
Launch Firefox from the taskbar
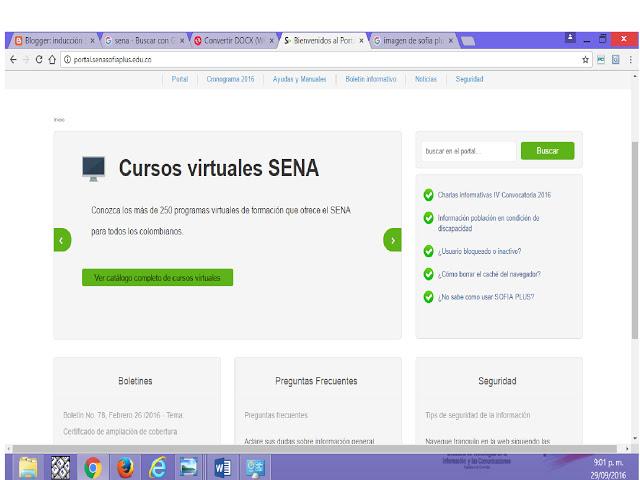(125, 467)
